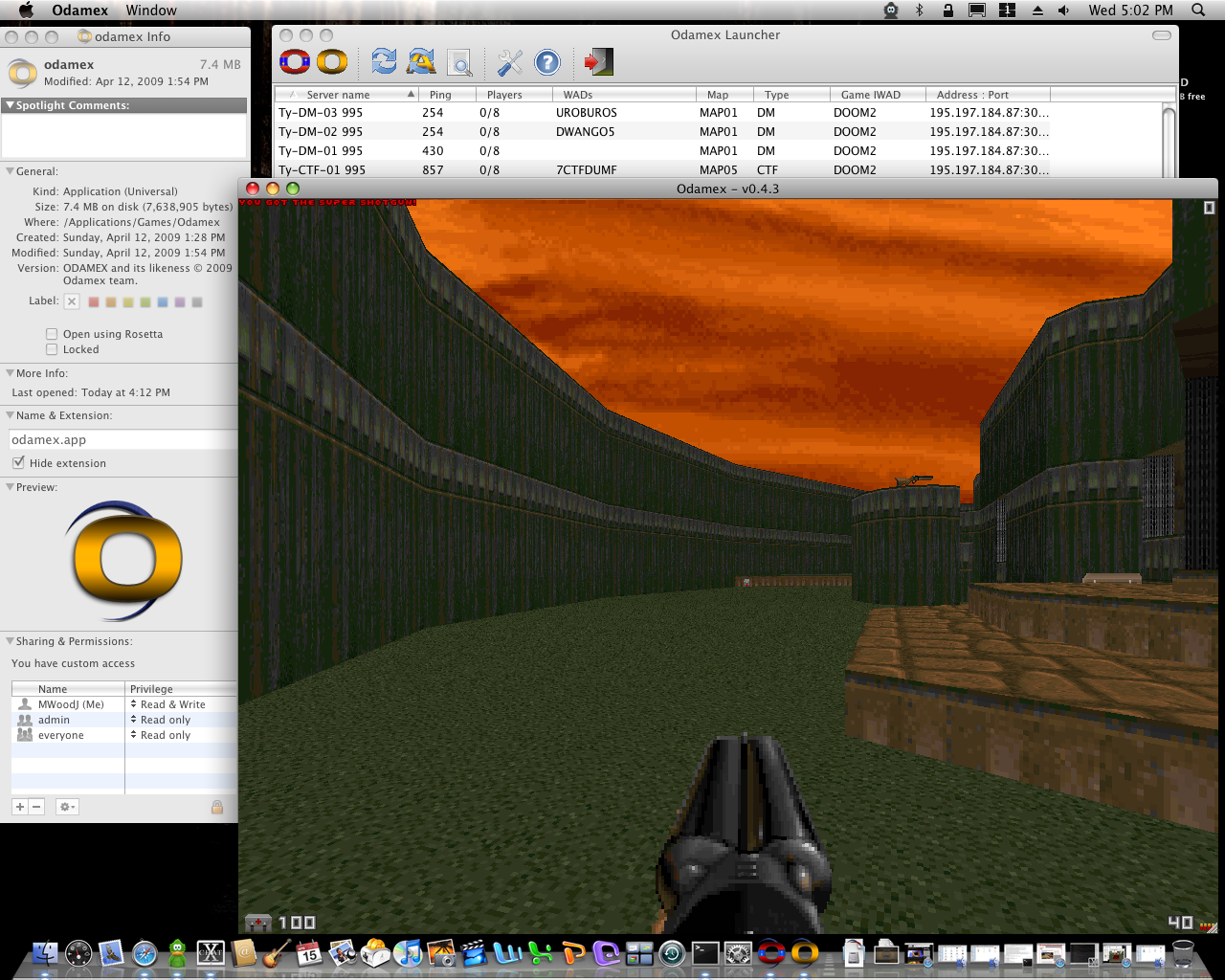Image resolution: width=1225 pixels, height=980 pixels.
Task: Open the Odamex application menu
Action: (79, 11)
